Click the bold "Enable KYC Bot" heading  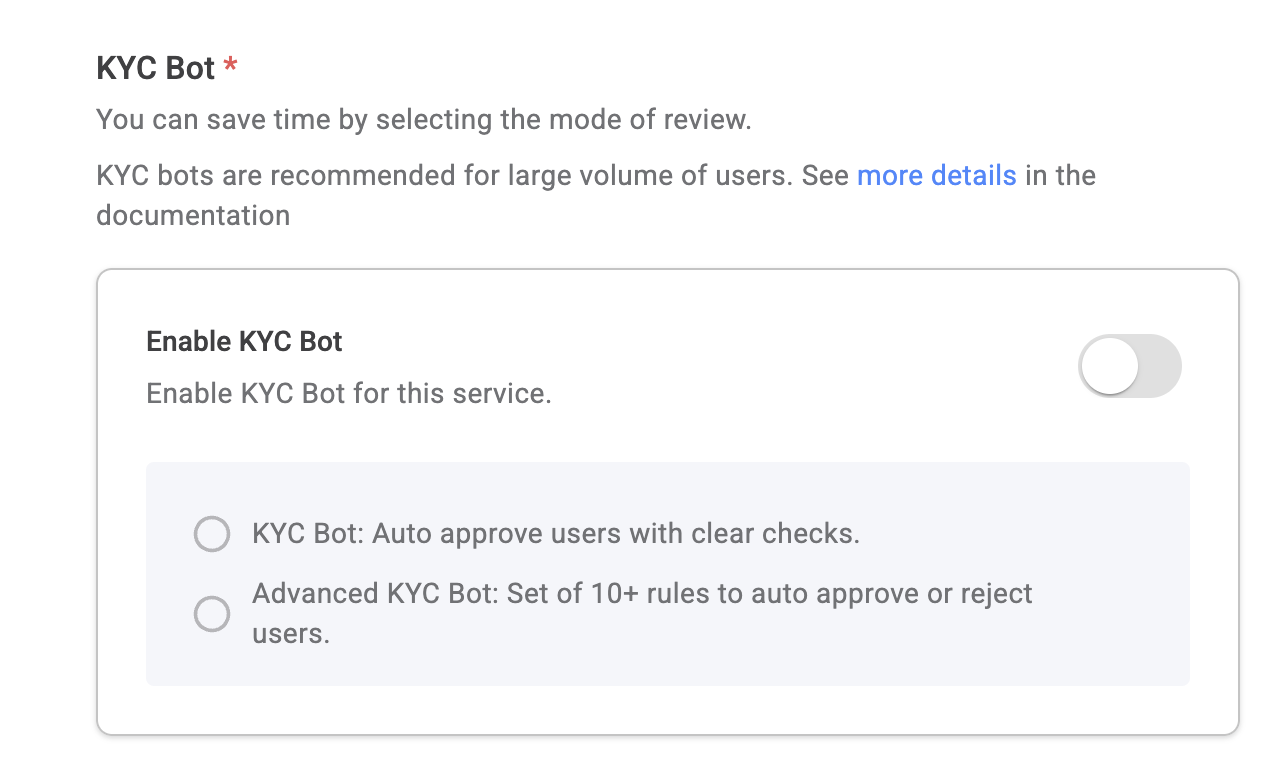(244, 342)
